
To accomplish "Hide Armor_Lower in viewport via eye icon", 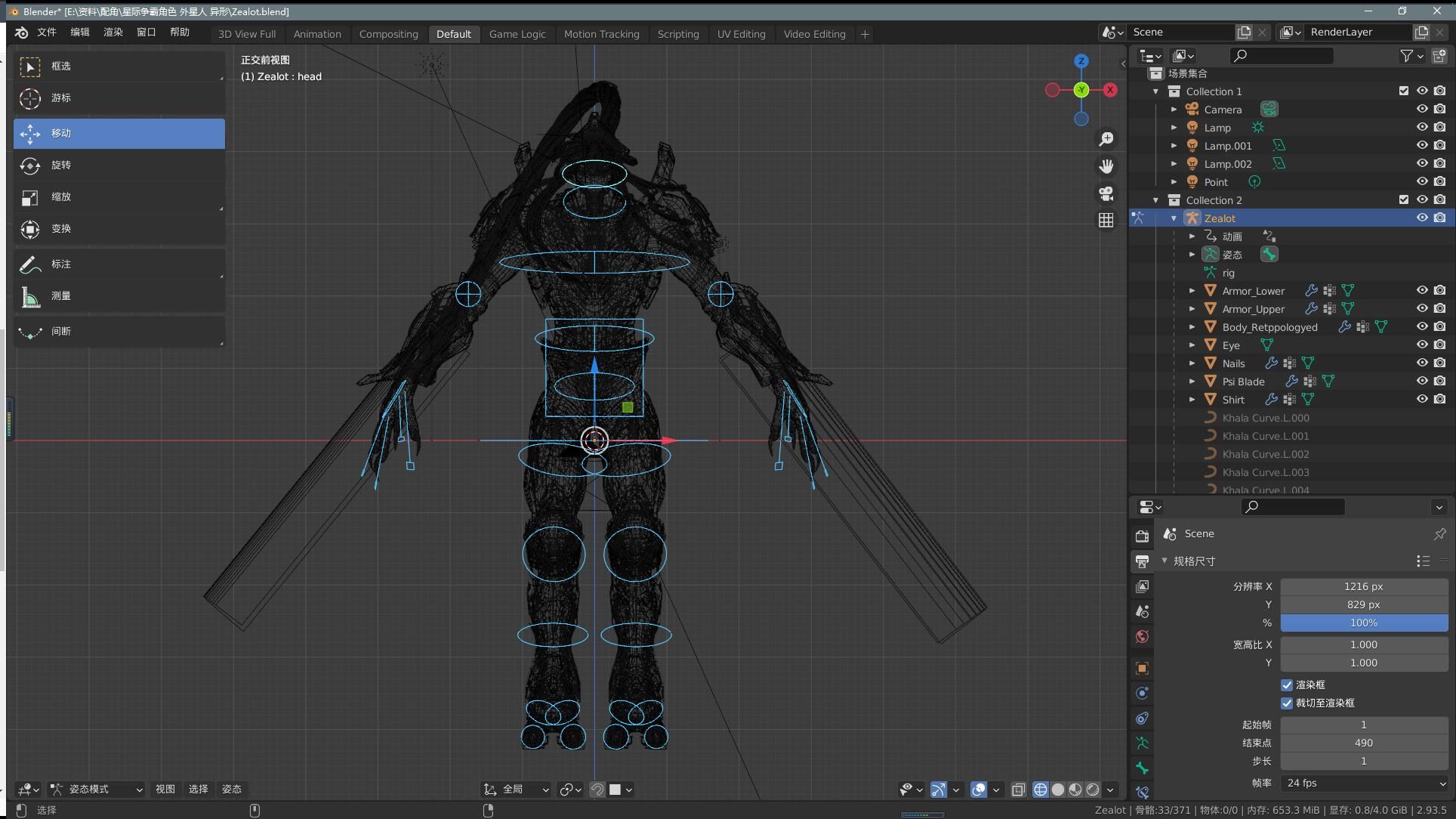I will click(1422, 290).
